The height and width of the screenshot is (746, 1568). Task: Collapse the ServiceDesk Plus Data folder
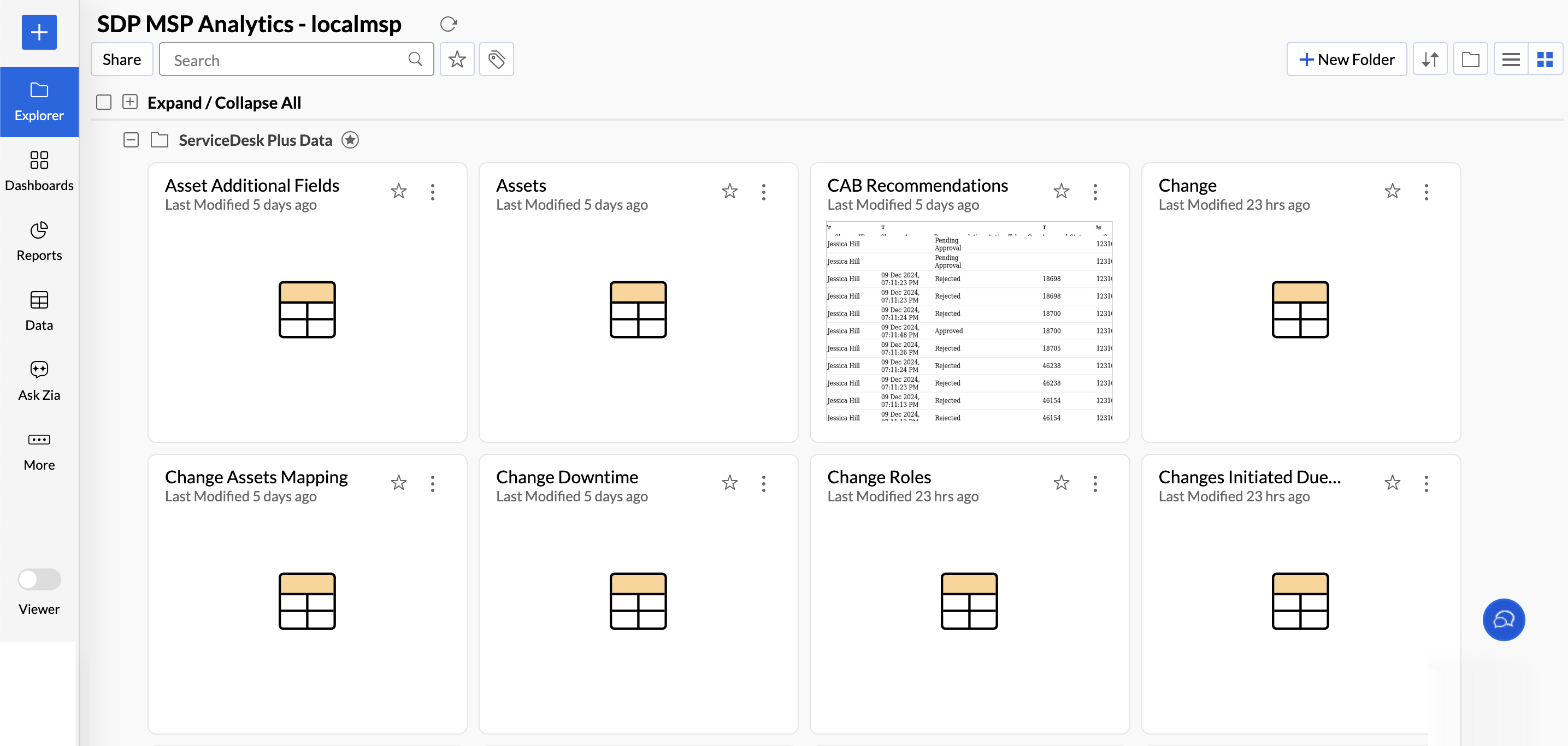point(131,140)
